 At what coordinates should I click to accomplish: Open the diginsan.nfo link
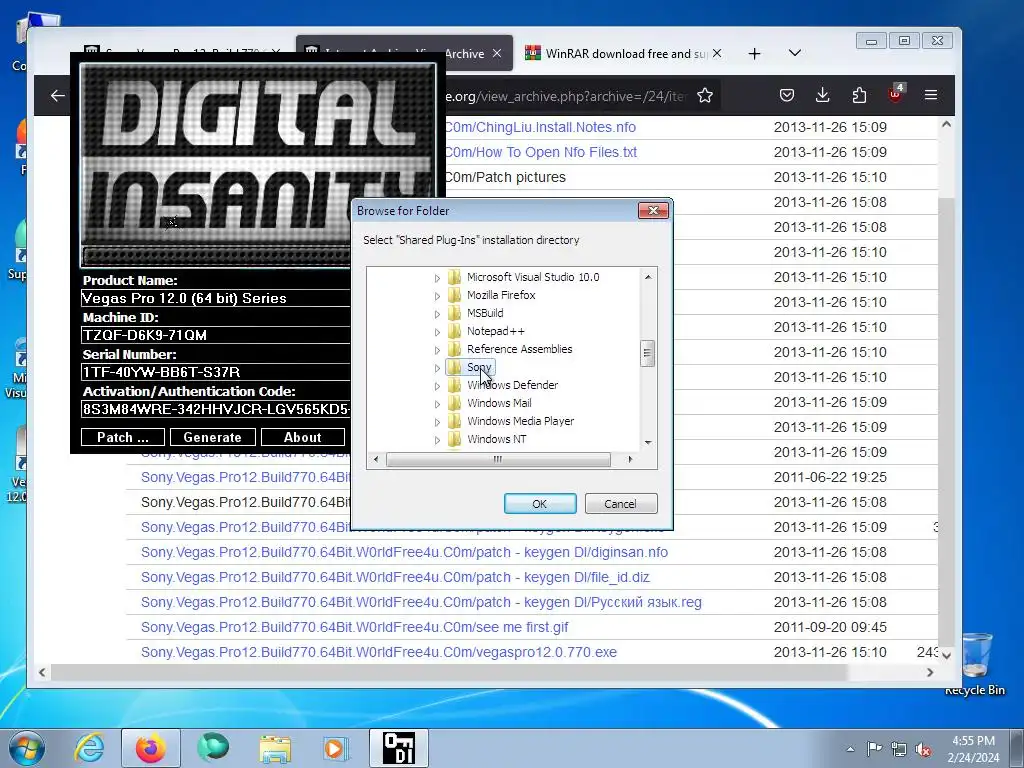pyautogui.click(x=404, y=552)
